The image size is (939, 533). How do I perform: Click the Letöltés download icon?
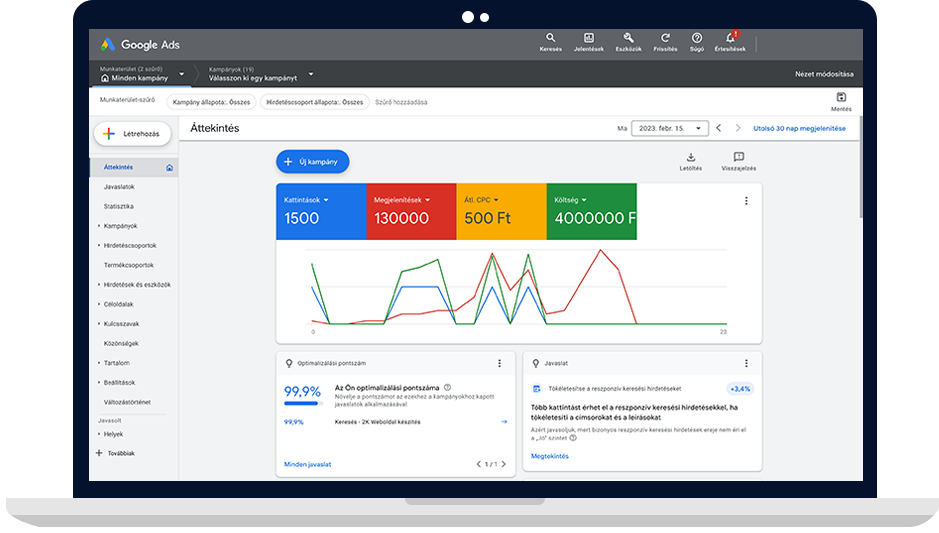690,158
